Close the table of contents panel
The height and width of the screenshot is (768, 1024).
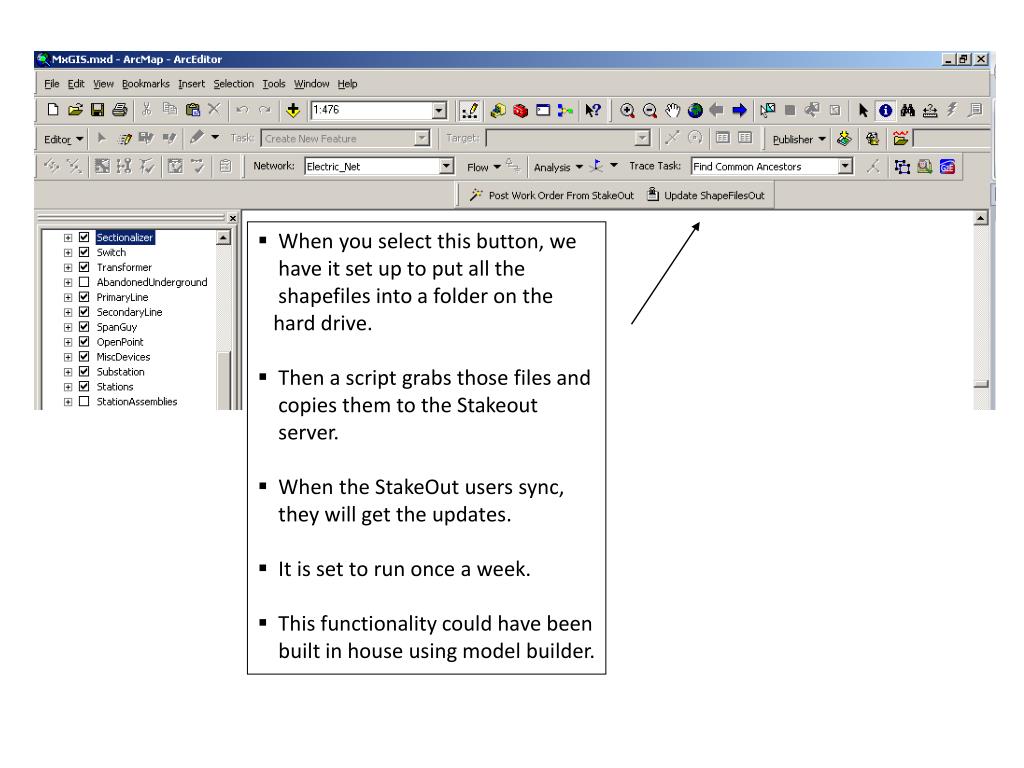232,218
